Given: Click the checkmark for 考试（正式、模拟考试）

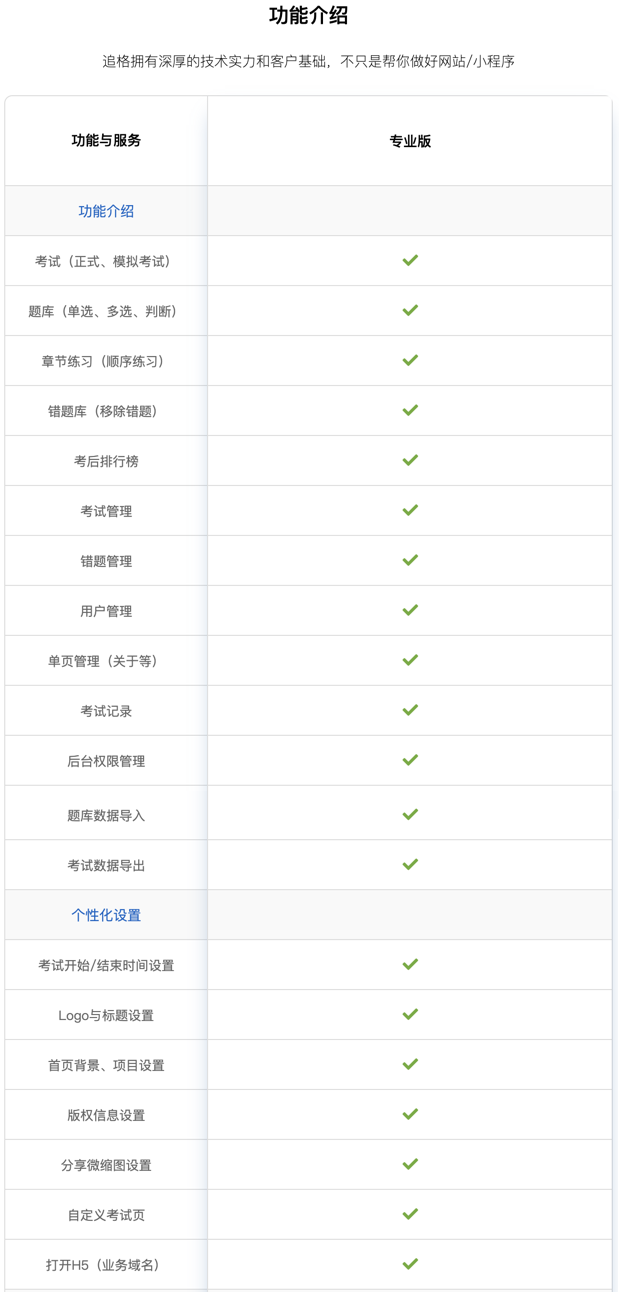Looking at the screenshot, I should point(410,260).
